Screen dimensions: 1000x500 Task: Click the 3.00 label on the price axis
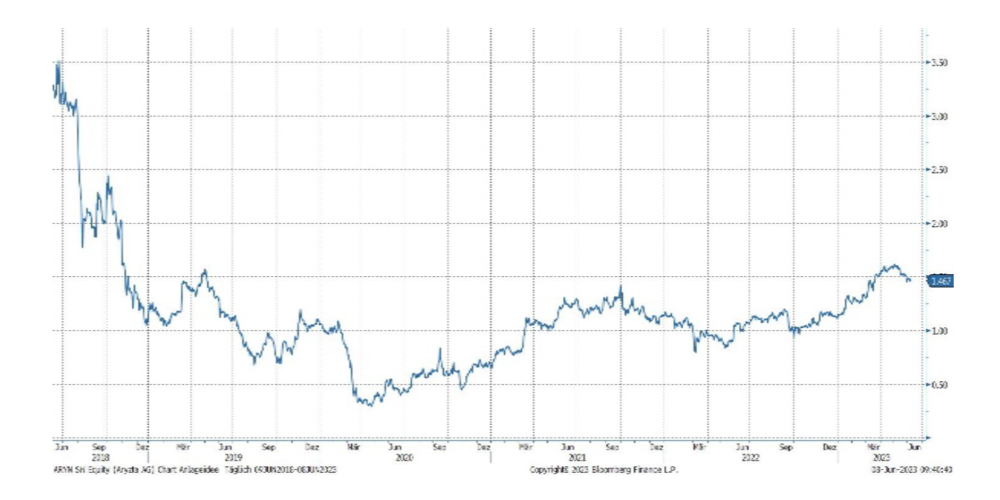pyautogui.click(x=940, y=117)
